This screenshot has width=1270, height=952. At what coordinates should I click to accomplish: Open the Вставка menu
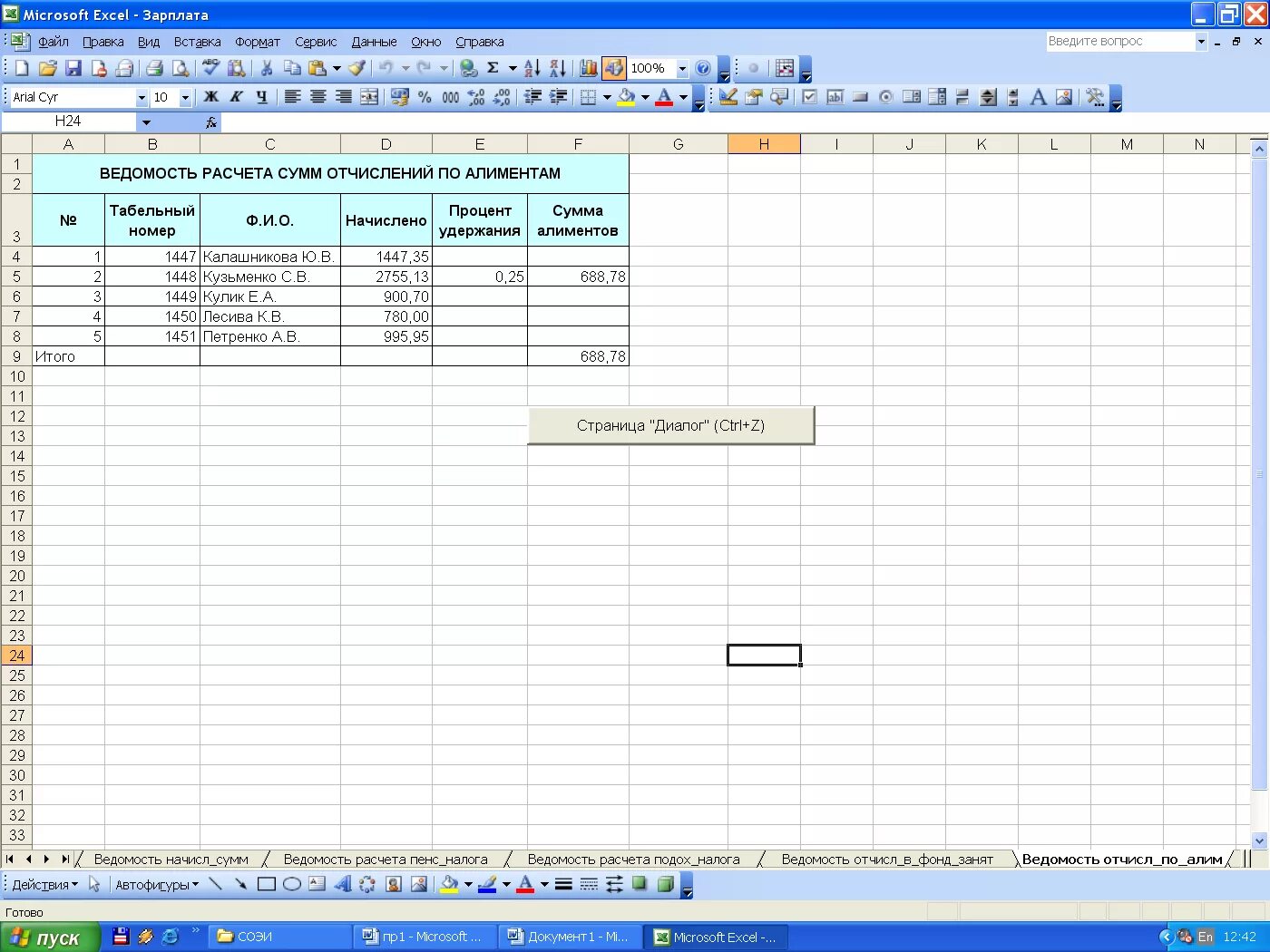(x=197, y=42)
